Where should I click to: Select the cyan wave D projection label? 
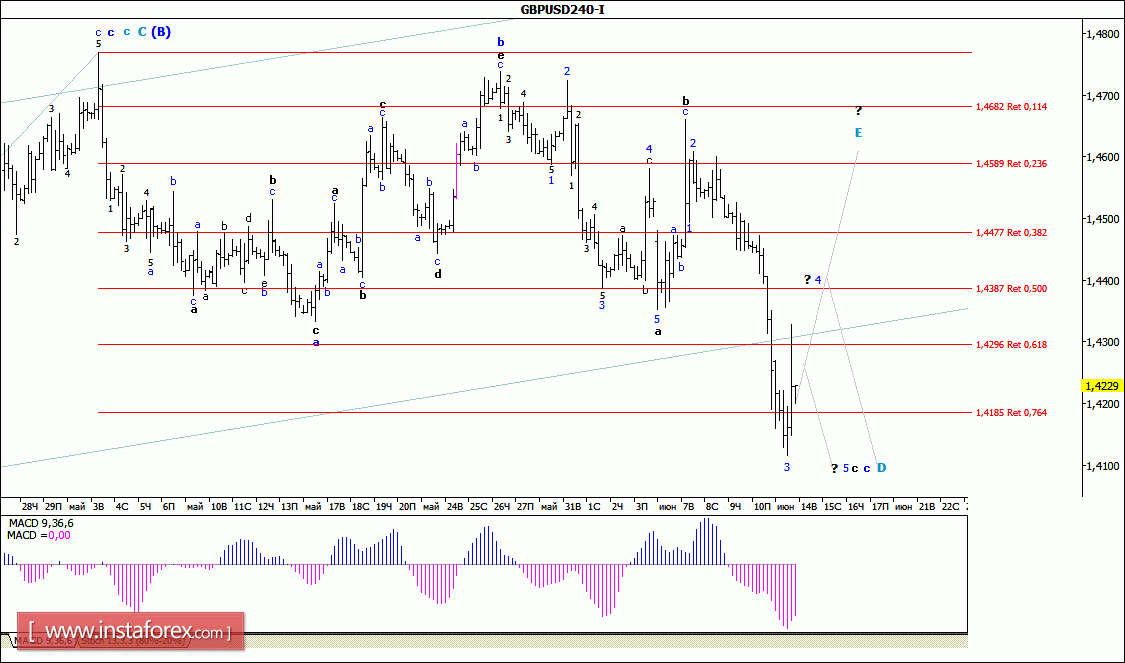(x=882, y=467)
